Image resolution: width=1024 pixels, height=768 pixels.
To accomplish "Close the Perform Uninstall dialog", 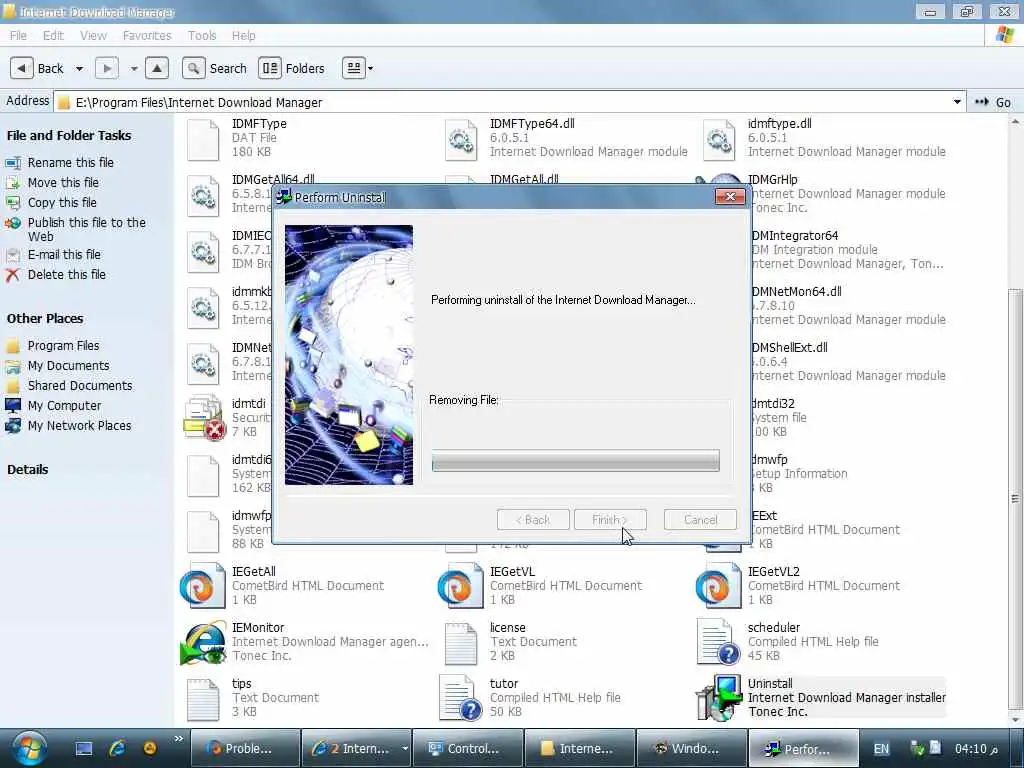I will click(730, 197).
